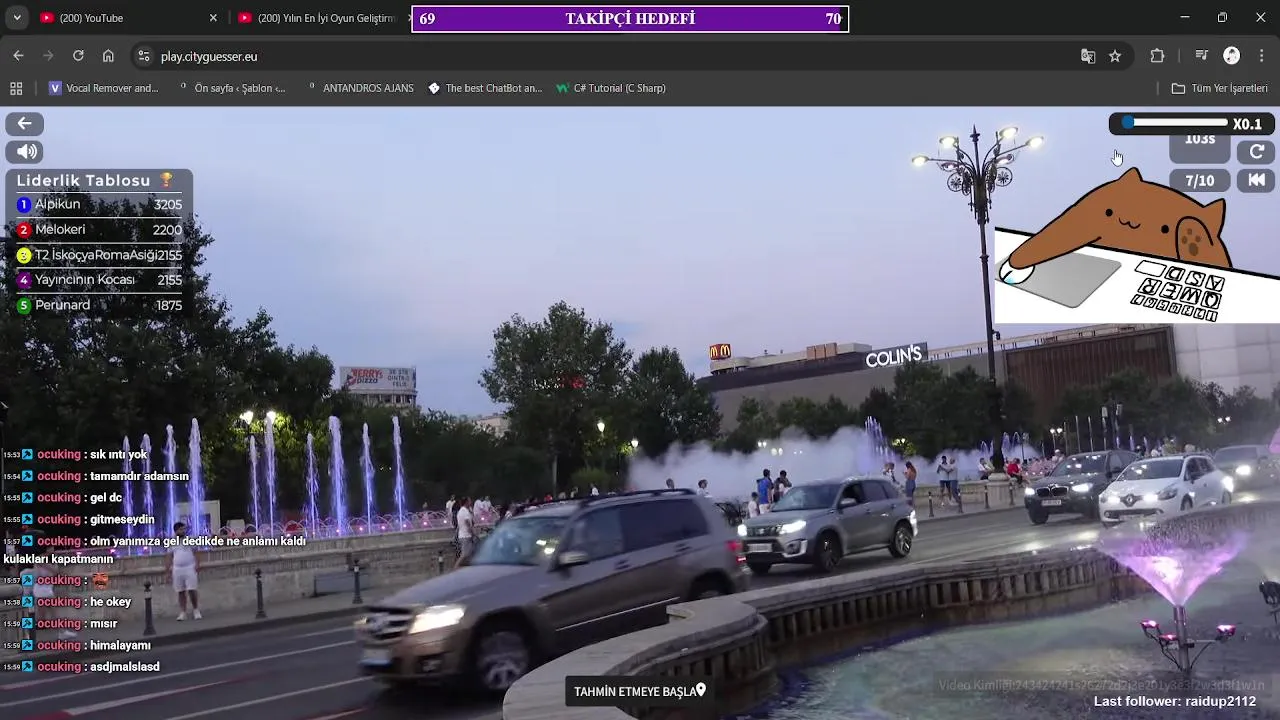Bookmark this page with the star icon

pos(1115,56)
